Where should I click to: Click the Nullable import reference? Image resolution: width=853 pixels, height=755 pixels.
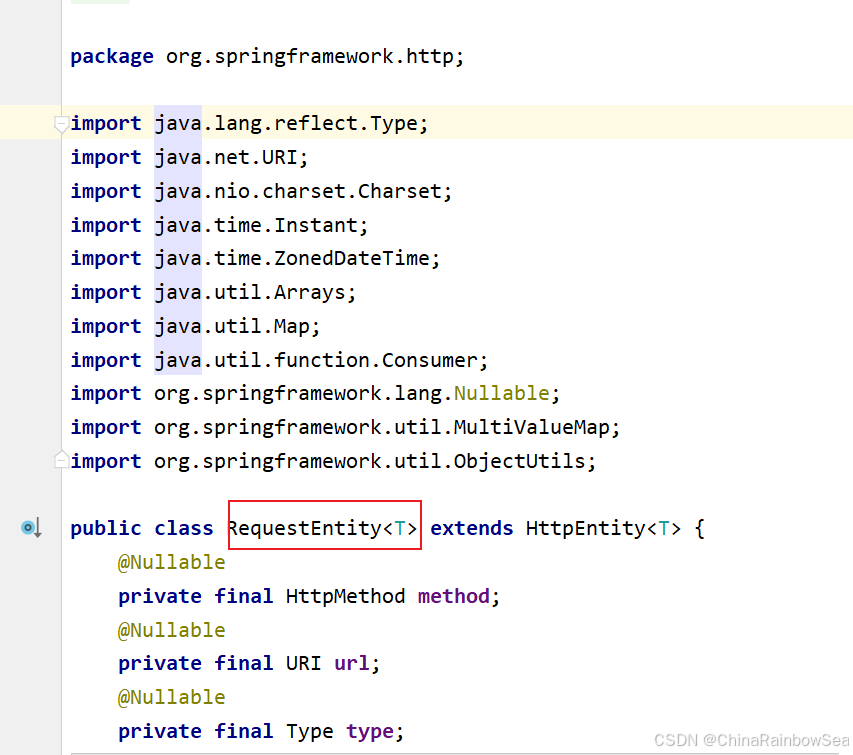[502, 393]
